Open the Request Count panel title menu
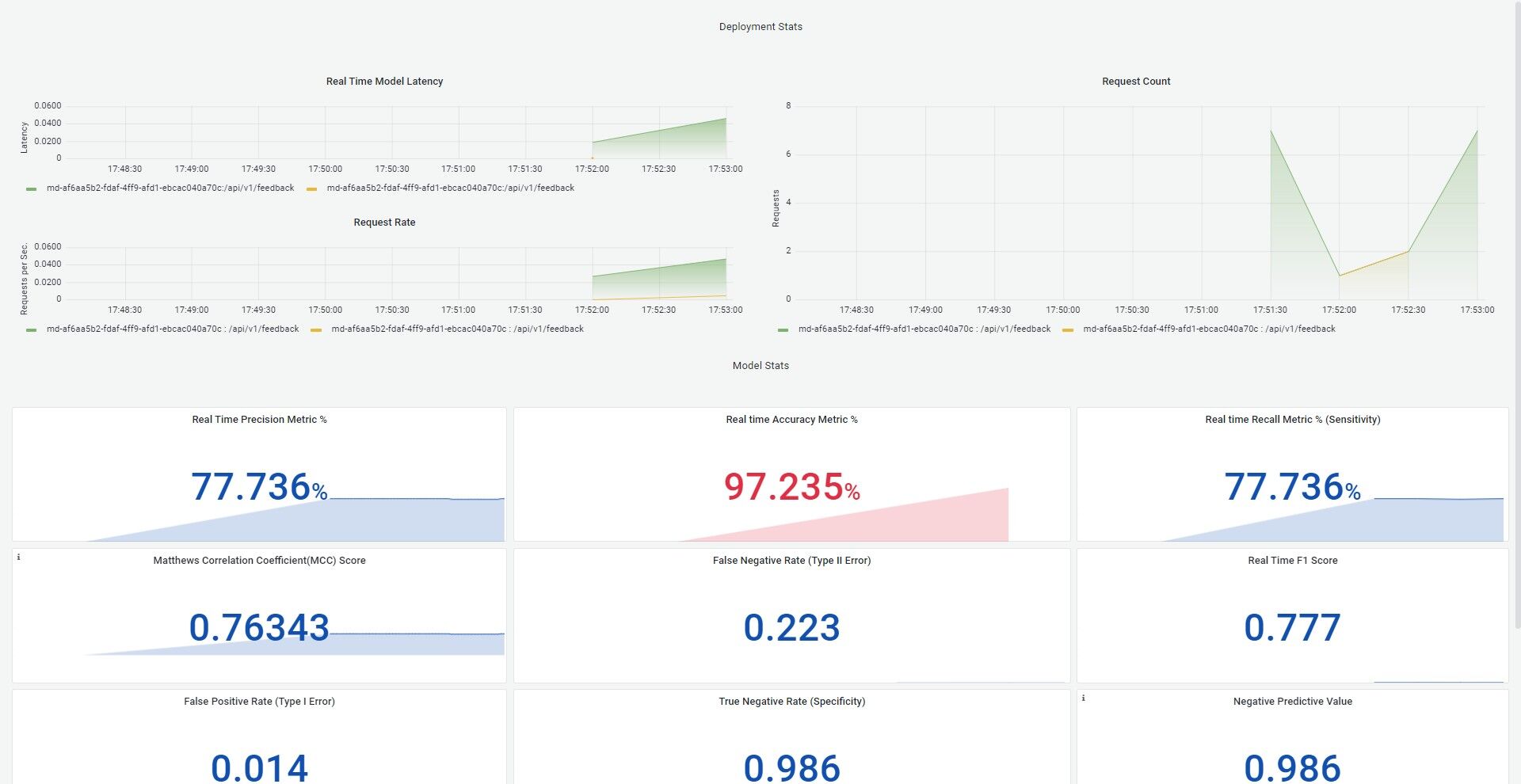The height and width of the screenshot is (784, 1521). point(1136,82)
